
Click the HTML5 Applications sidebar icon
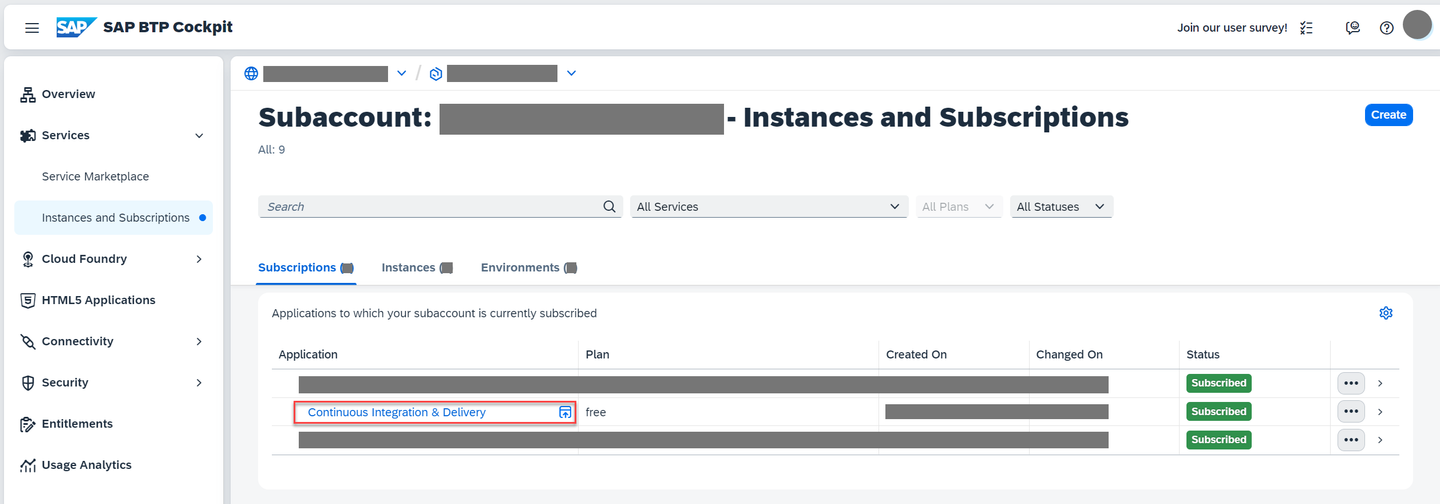[28, 300]
